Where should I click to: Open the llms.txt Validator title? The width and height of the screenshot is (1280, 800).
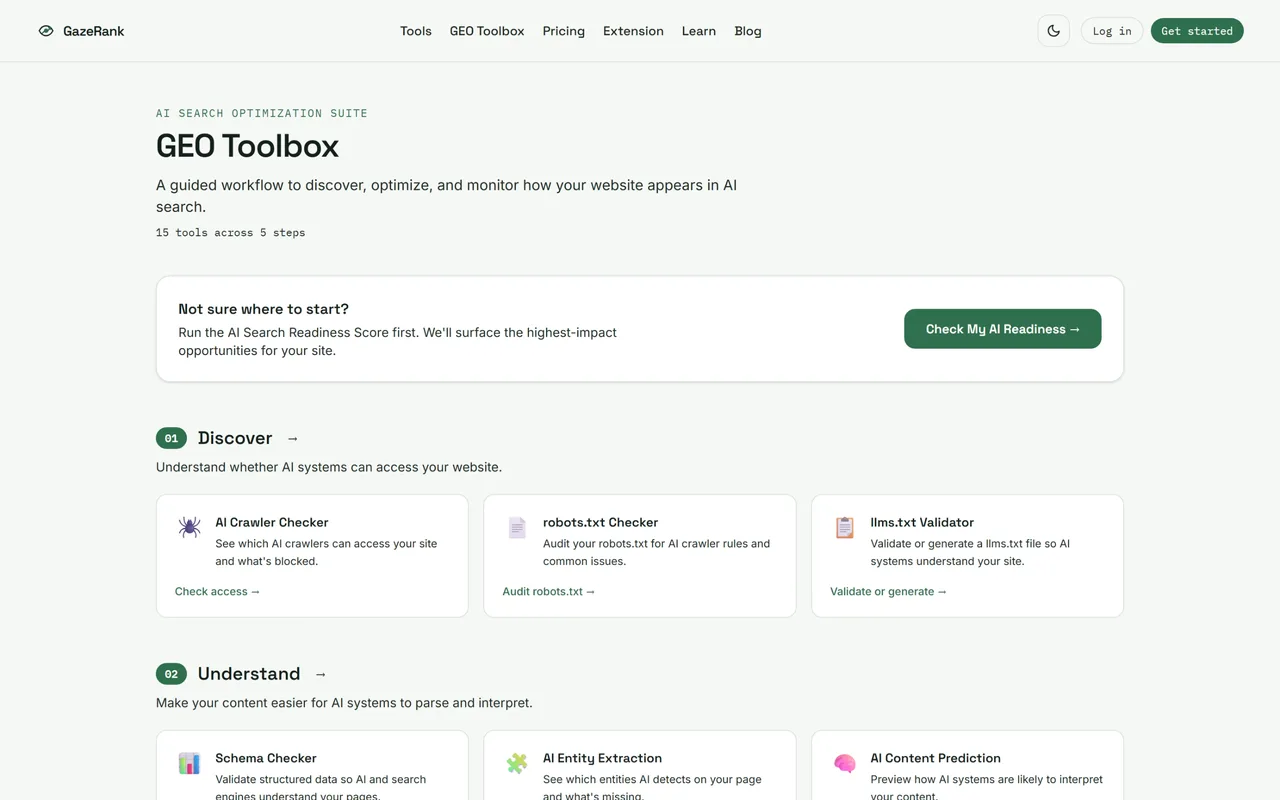(x=922, y=522)
